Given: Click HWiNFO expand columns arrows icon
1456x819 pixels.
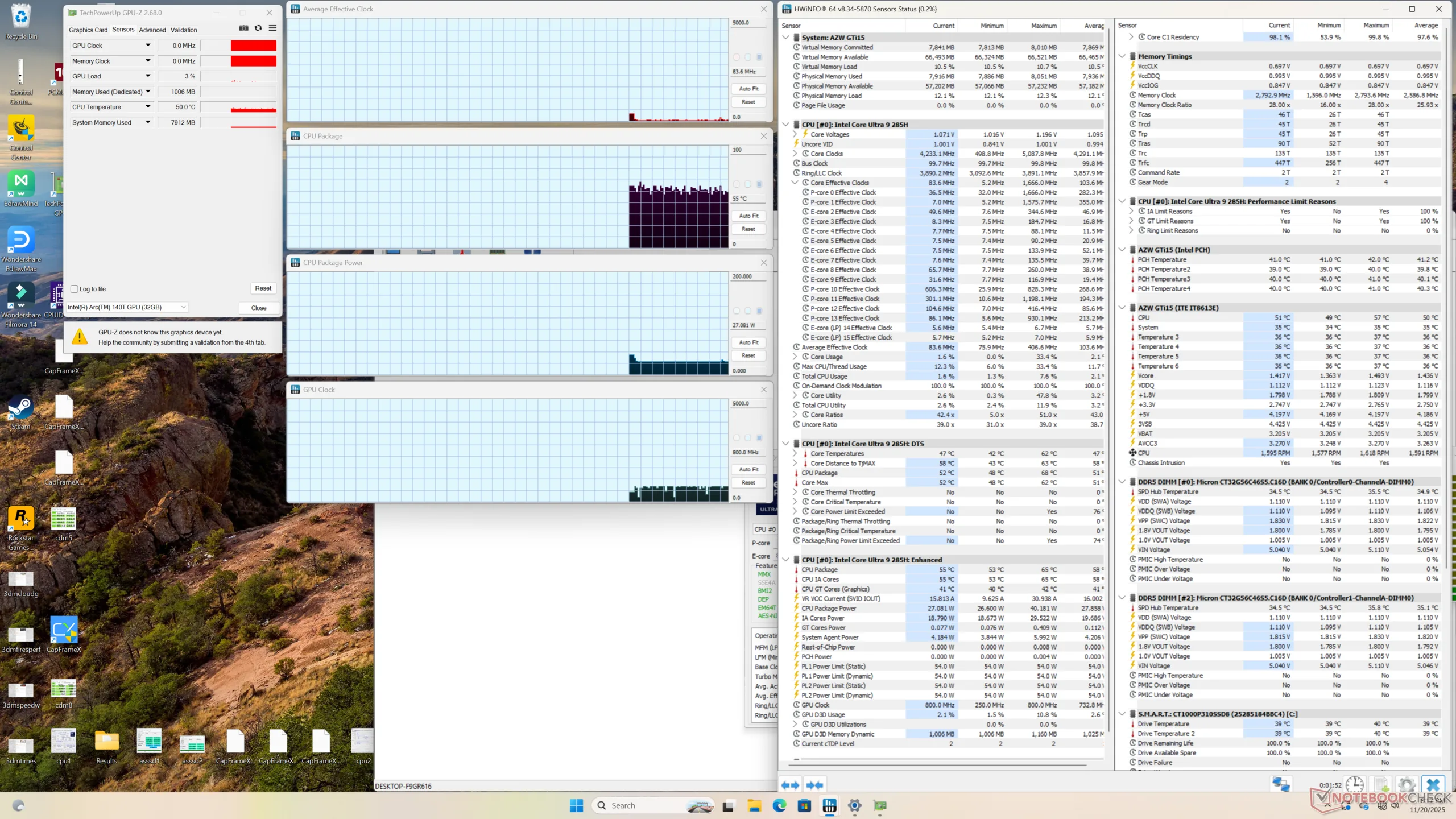Looking at the screenshot, I should [x=790, y=785].
